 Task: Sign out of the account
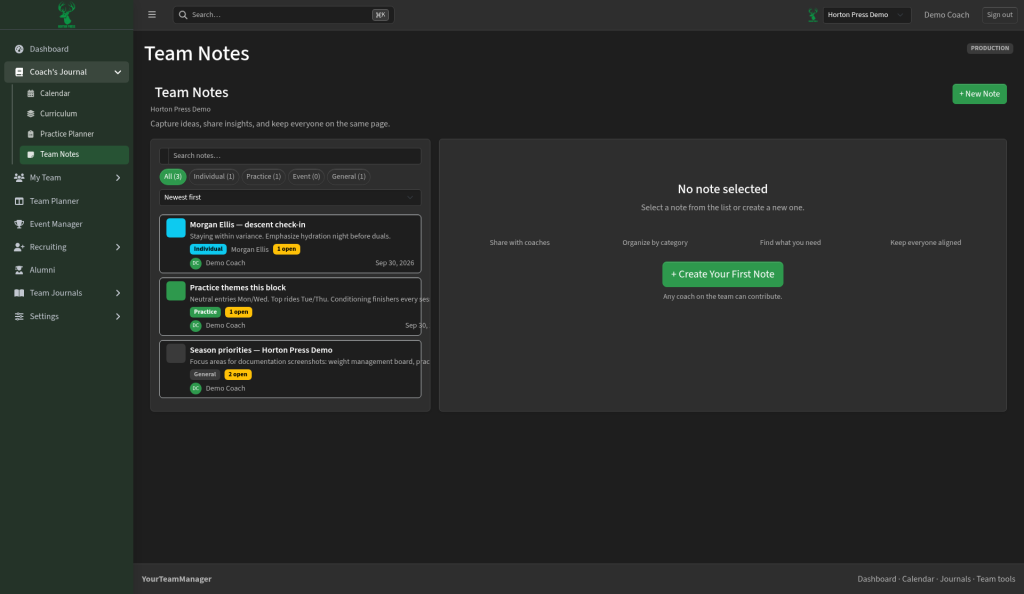(999, 15)
